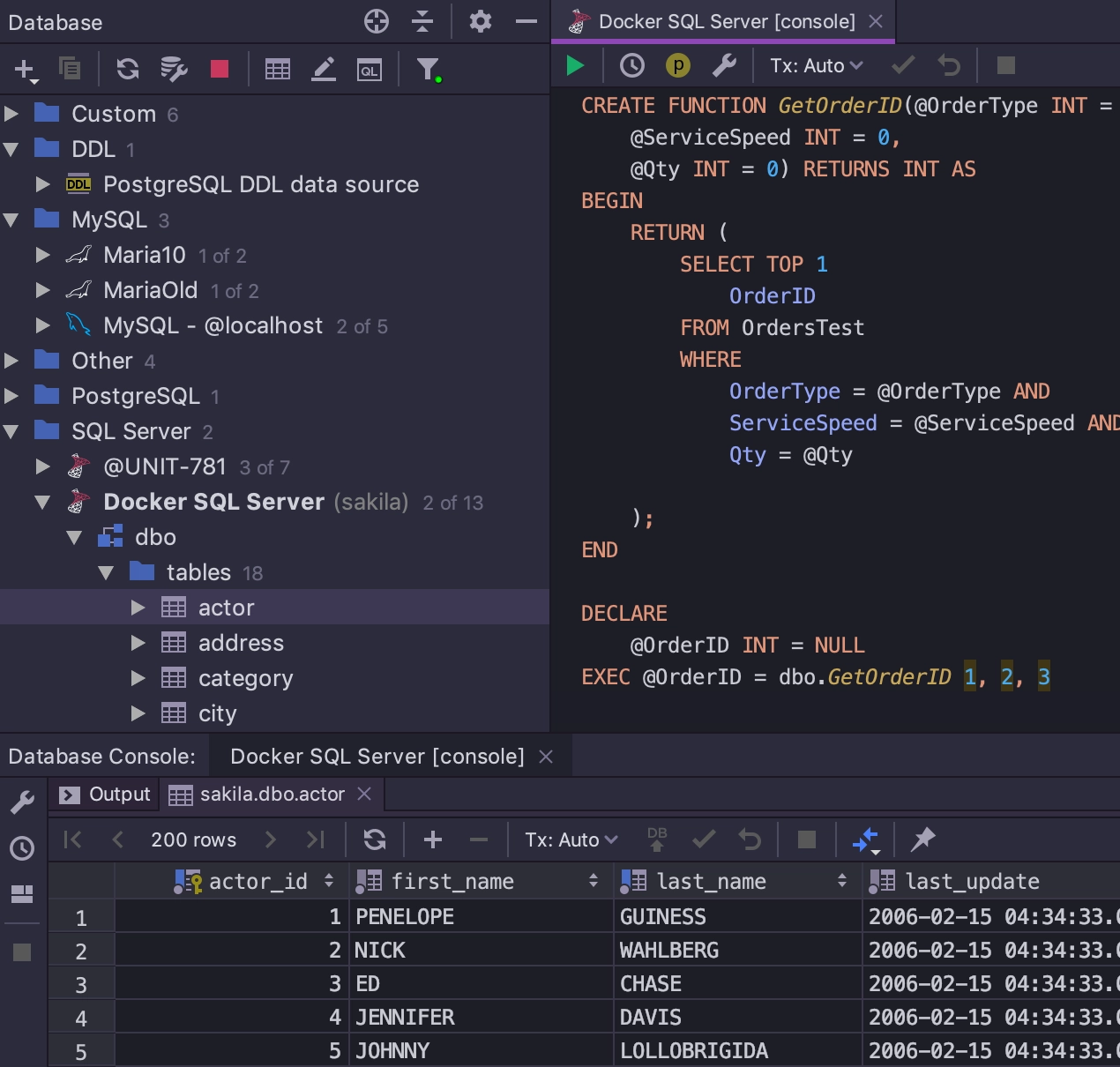This screenshot has height=1067, width=1120.
Task: Expand the Other folder
Action: [11, 361]
